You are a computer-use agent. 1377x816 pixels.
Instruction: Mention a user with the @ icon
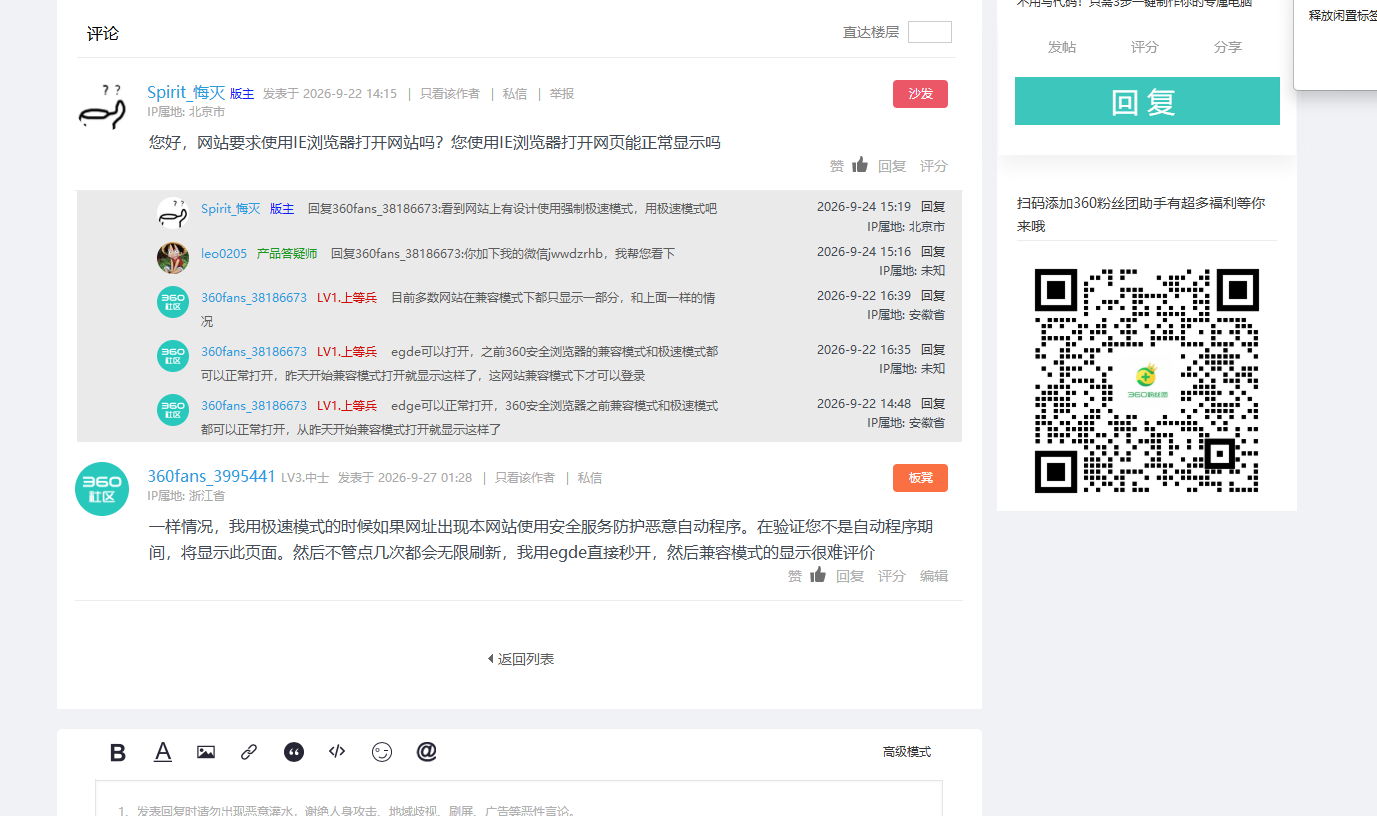click(x=427, y=751)
